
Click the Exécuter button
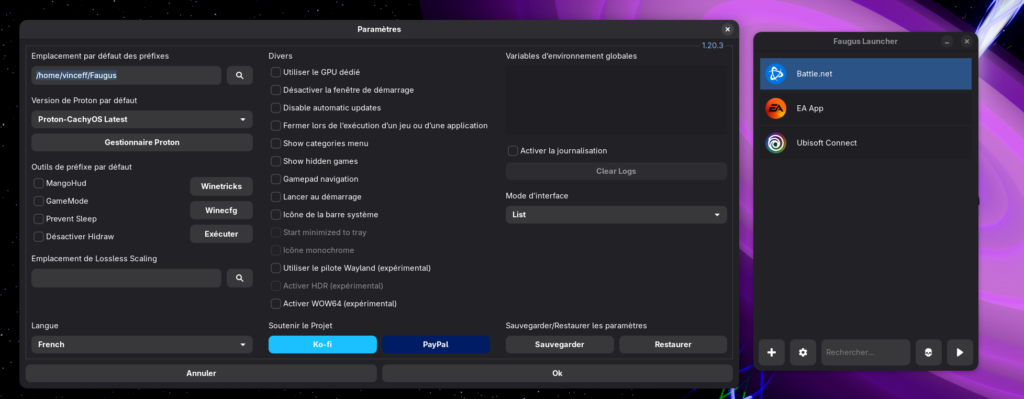tap(221, 234)
